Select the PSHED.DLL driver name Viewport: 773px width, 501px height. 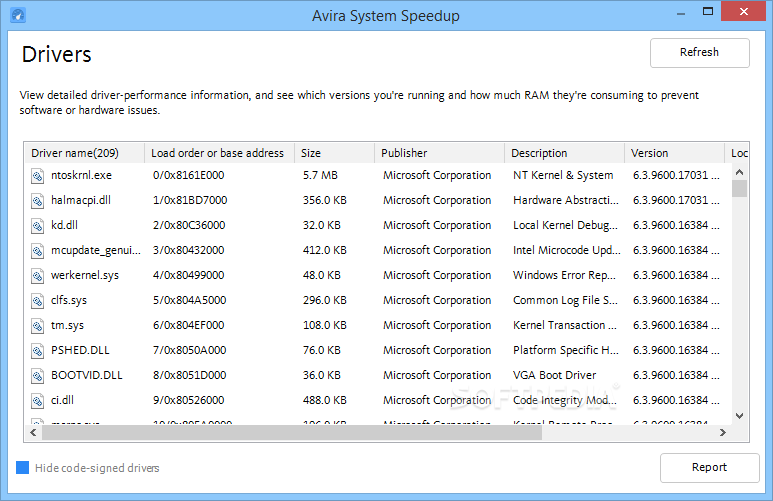80,350
